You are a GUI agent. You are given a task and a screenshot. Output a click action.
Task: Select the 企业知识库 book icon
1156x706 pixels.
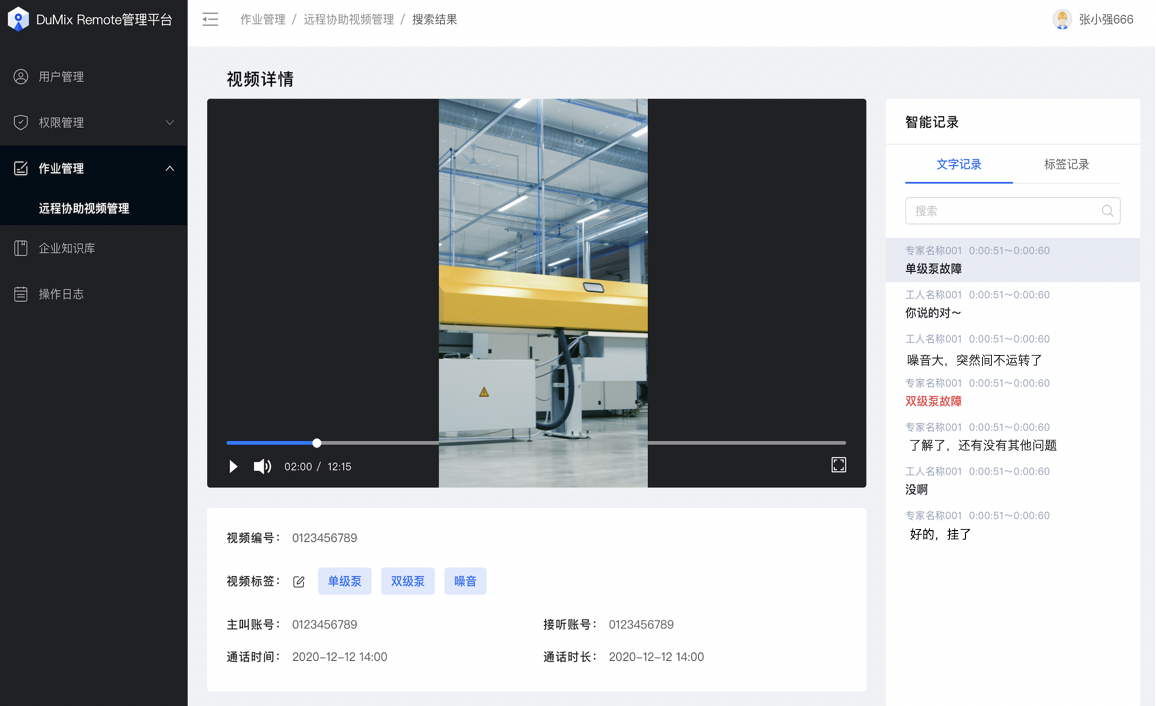pos(20,247)
